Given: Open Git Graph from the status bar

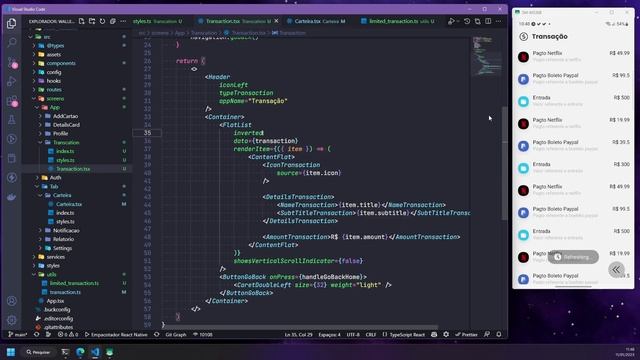Looking at the screenshot, I should tap(176, 334).
